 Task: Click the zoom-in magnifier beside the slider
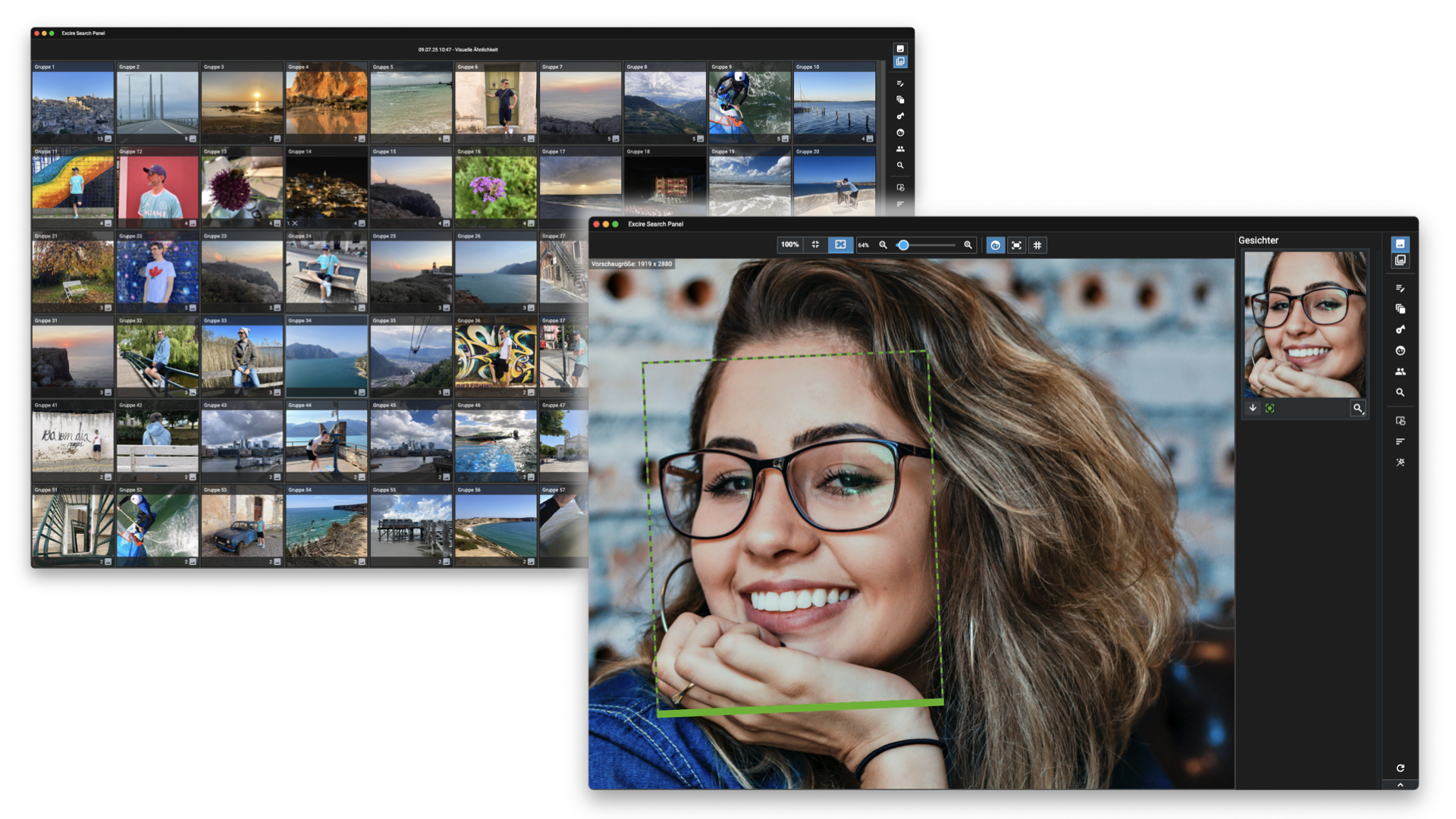coord(968,245)
